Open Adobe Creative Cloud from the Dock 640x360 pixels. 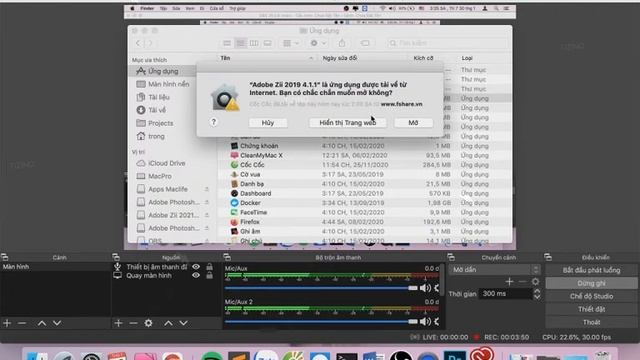click(482, 353)
